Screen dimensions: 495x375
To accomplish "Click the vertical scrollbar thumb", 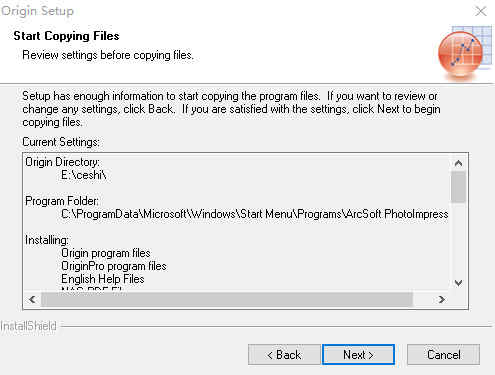I will pyautogui.click(x=458, y=187).
